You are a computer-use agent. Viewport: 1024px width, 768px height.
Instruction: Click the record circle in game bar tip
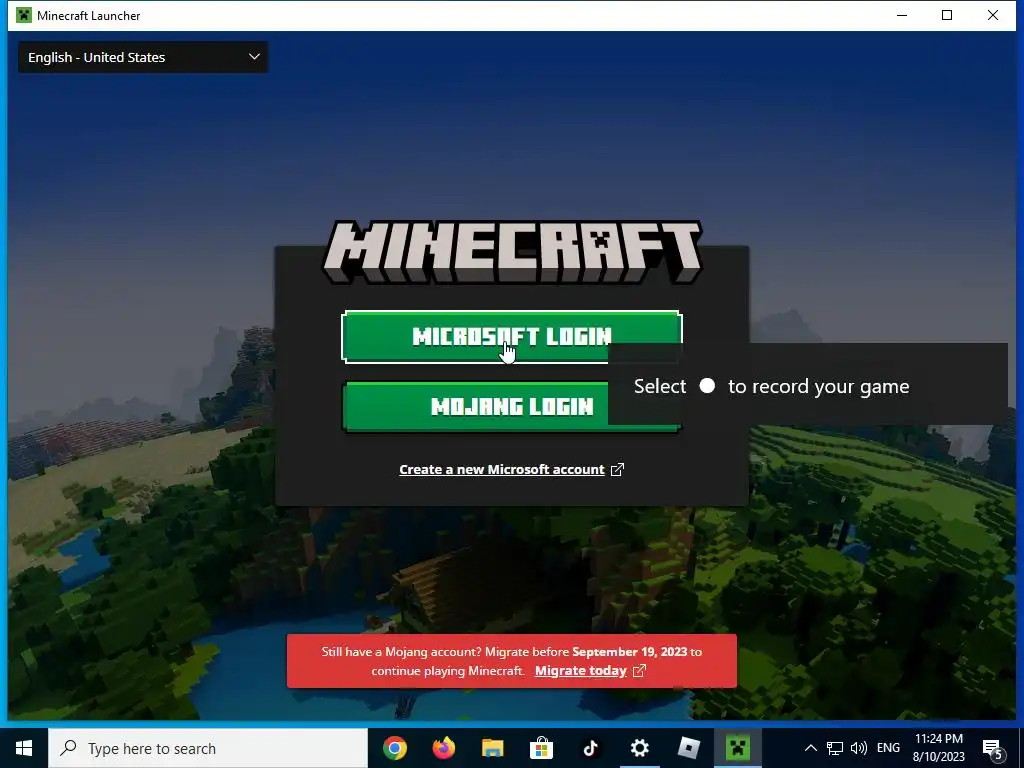click(x=707, y=386)
